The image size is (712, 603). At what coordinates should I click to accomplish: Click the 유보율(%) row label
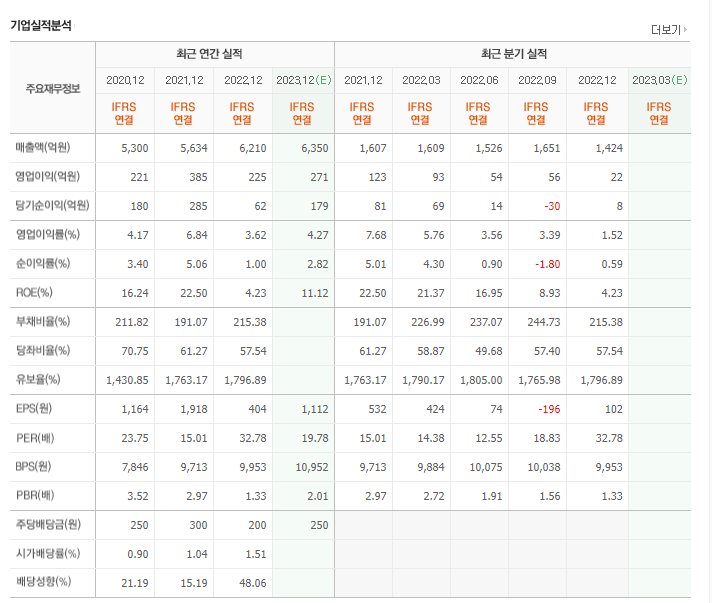coord(38,380)
